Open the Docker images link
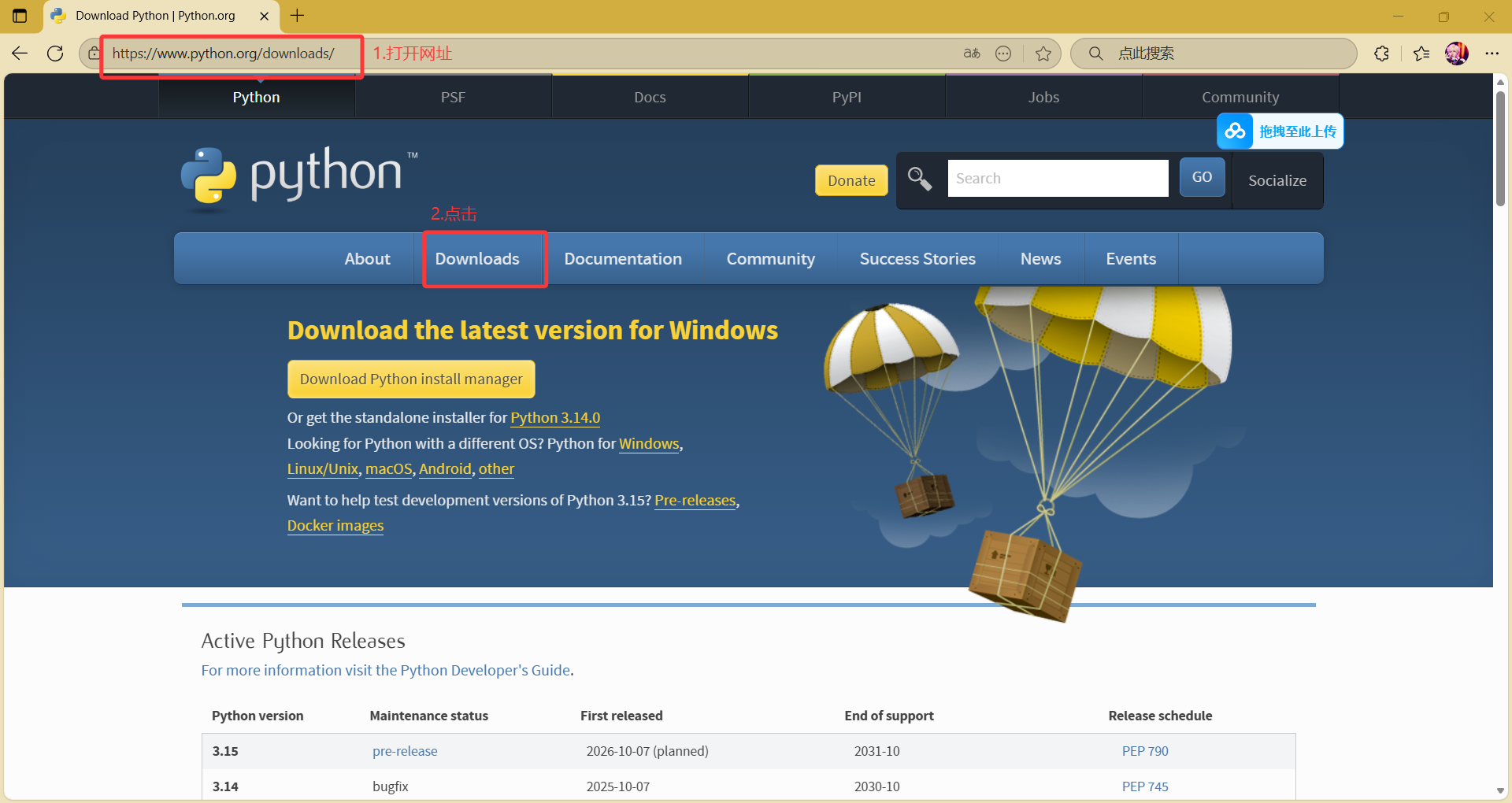This screenshot has width=1512, height=803. pos(335,525)
